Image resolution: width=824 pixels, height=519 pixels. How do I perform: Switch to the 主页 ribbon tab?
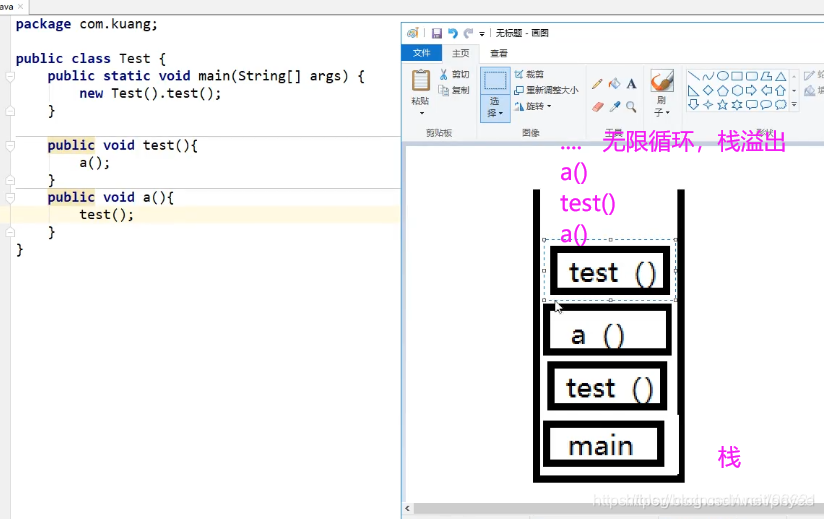click(x=461, y=53)
